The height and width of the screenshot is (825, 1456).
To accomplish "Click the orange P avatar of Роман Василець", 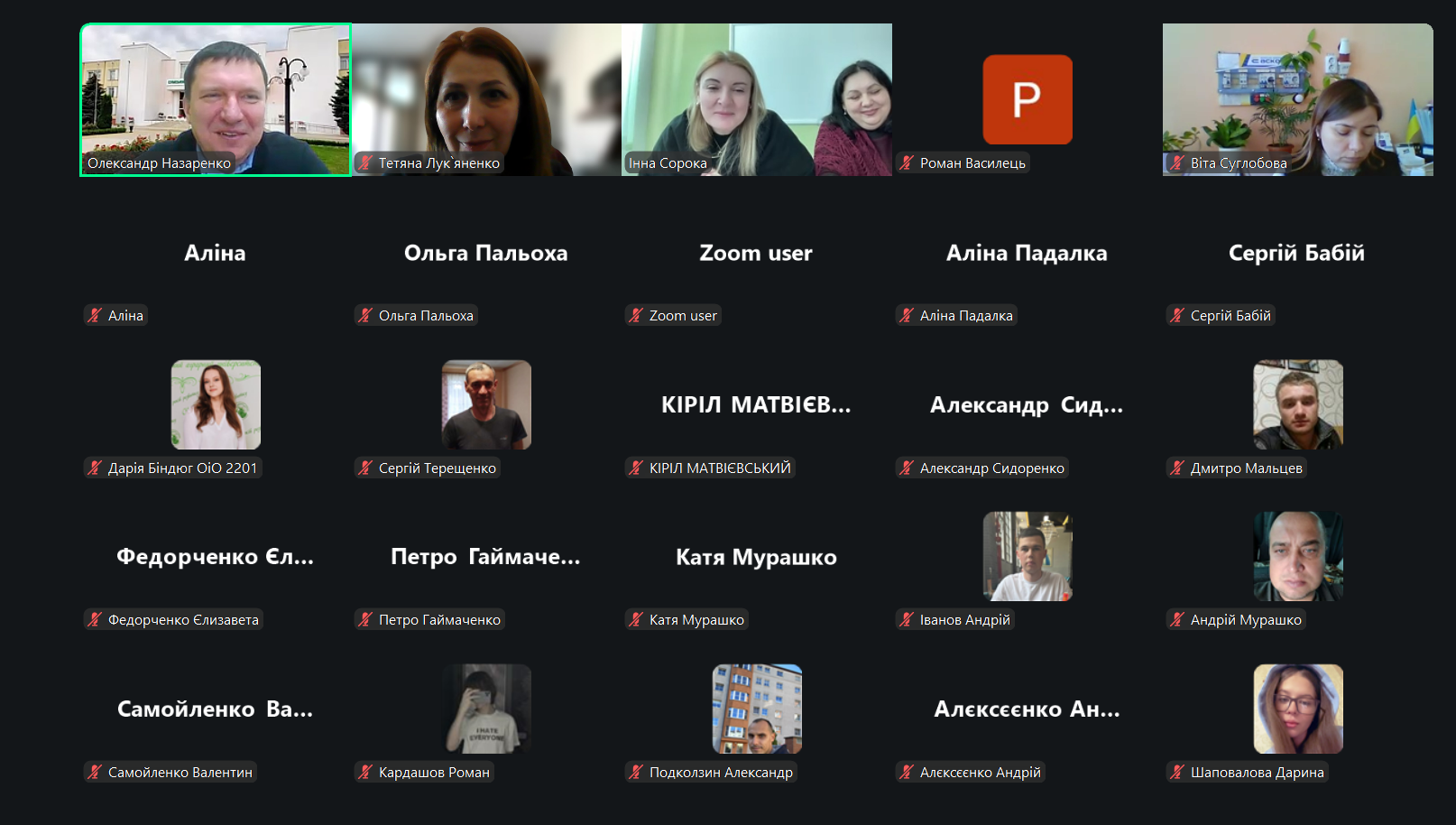I will coord(1027,99).
